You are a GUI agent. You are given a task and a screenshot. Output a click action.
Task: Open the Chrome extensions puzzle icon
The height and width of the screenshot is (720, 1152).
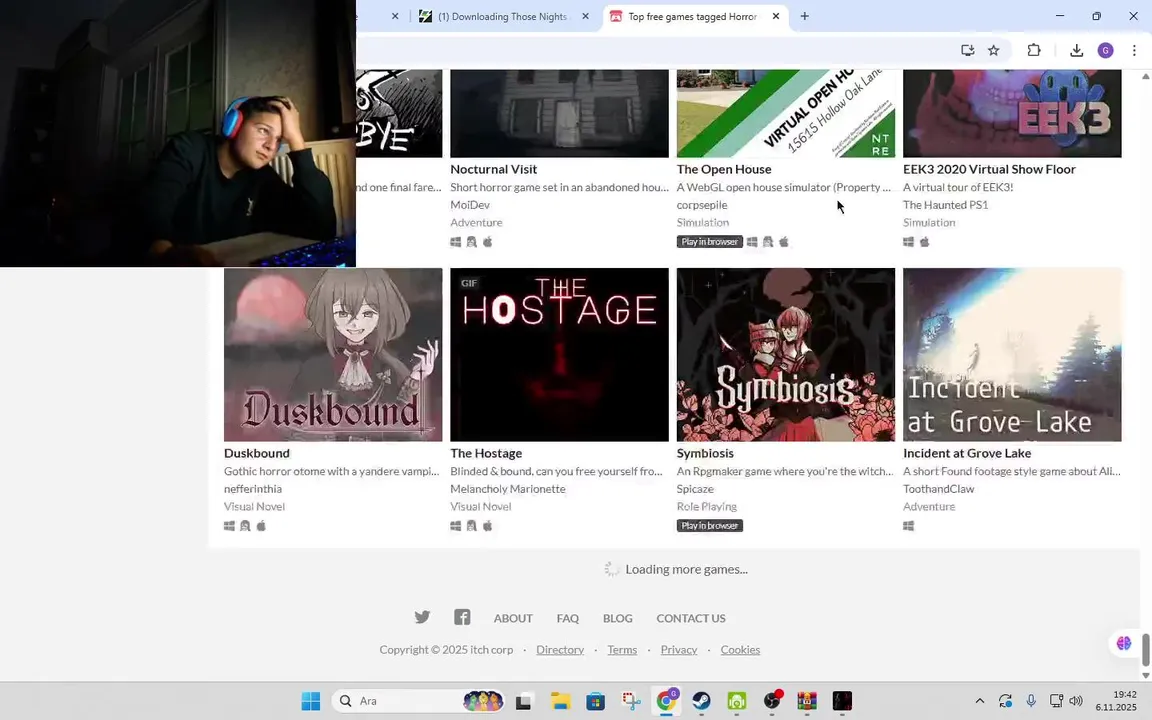tap(1034, 50)
